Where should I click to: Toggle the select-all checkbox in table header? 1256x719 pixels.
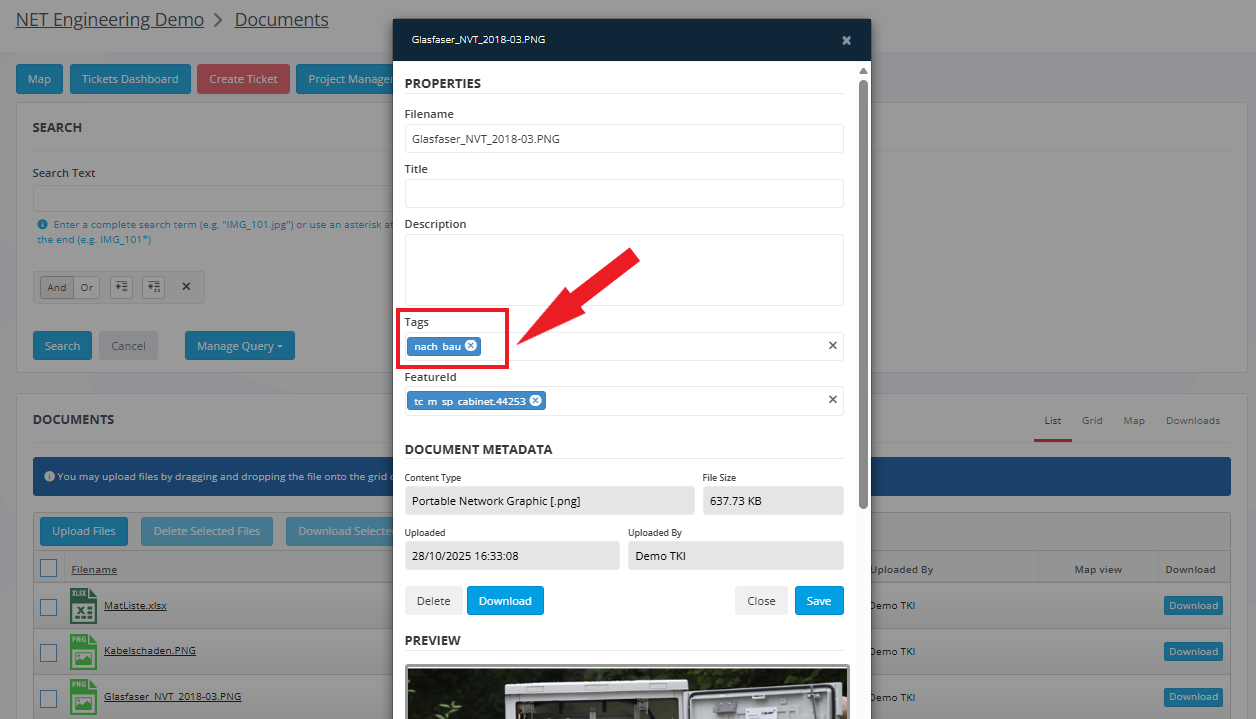coord(48,569)
